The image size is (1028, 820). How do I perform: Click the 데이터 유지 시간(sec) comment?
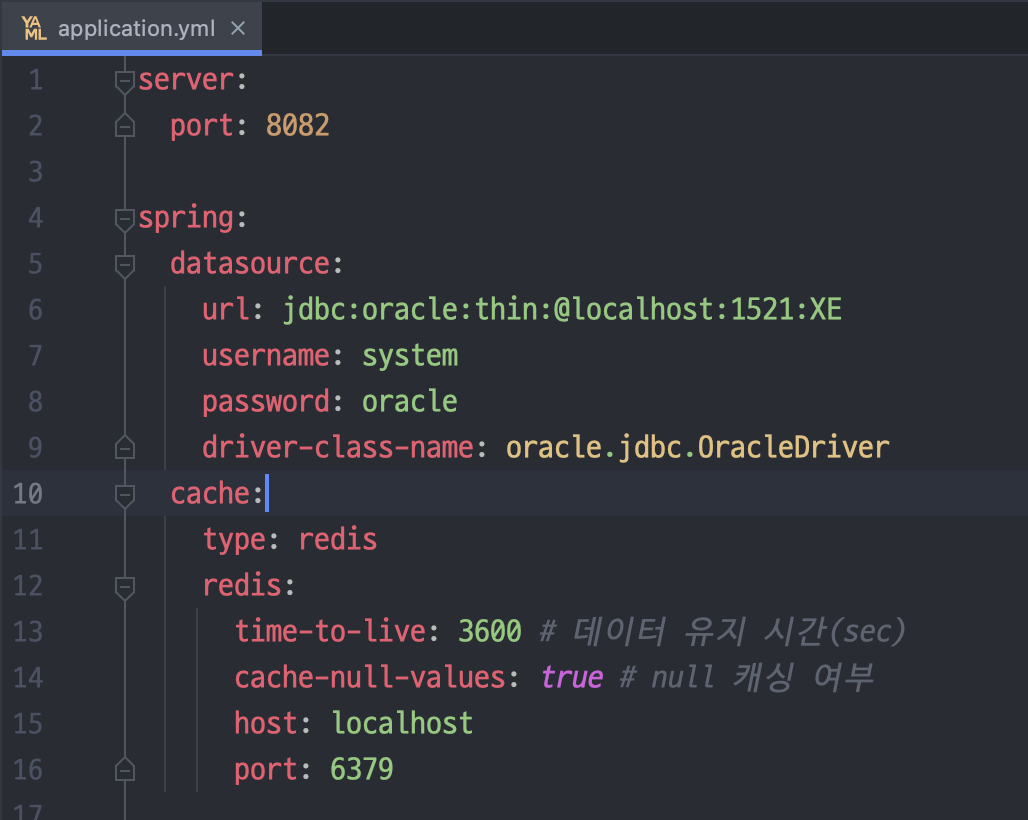coord(722,631)
